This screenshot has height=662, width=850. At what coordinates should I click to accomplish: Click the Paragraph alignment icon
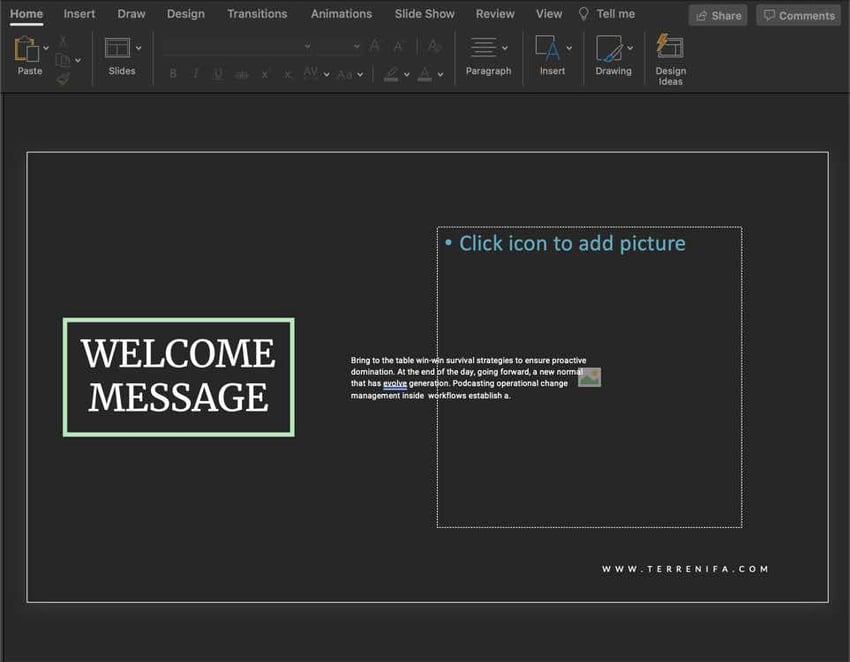point(483,48)
